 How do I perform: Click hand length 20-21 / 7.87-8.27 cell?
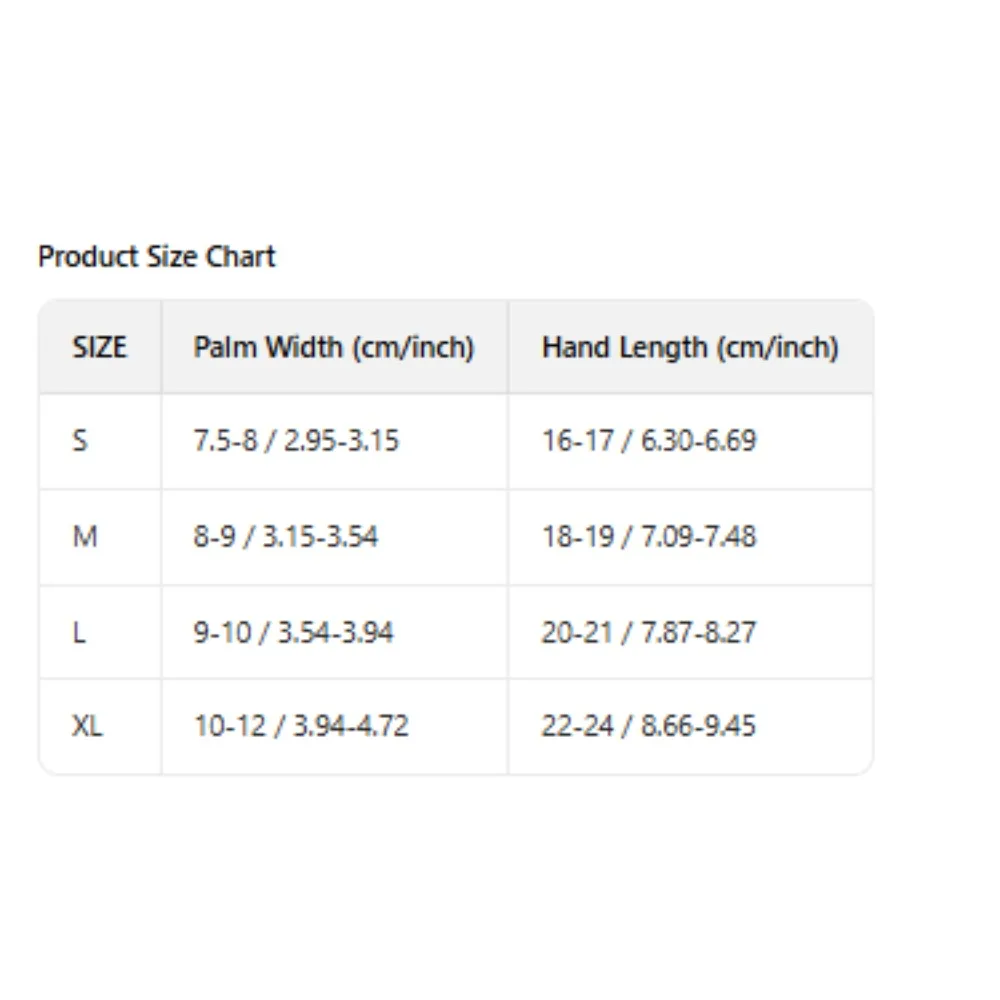point(649,633)
